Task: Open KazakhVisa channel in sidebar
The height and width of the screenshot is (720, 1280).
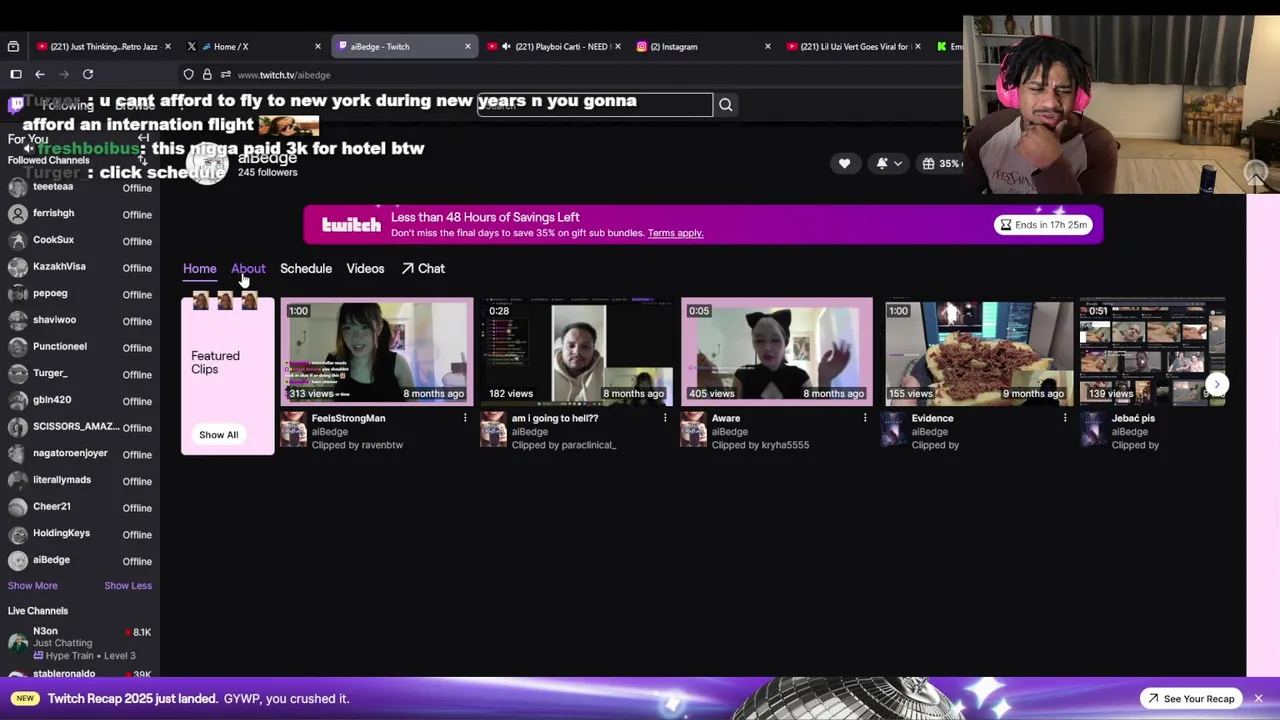Action: tap(80, 267)
